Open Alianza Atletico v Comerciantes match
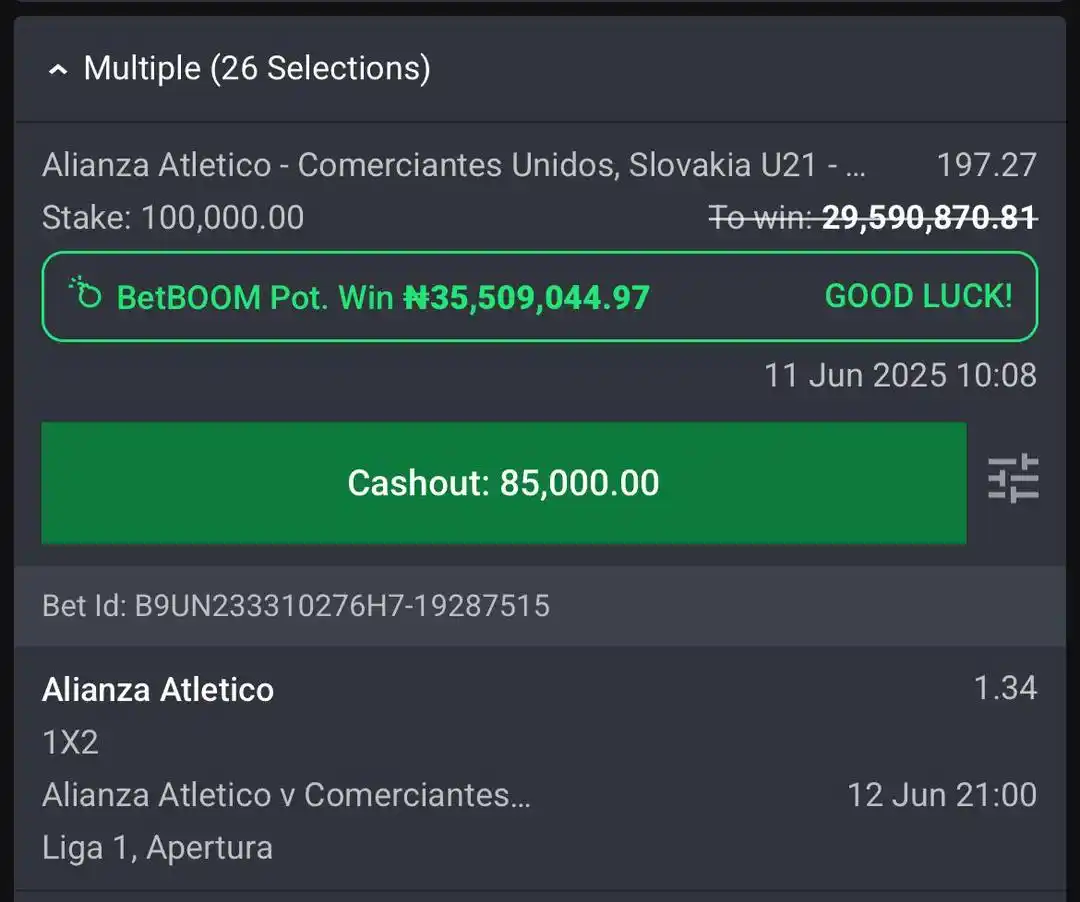 (x=286, y=795)
